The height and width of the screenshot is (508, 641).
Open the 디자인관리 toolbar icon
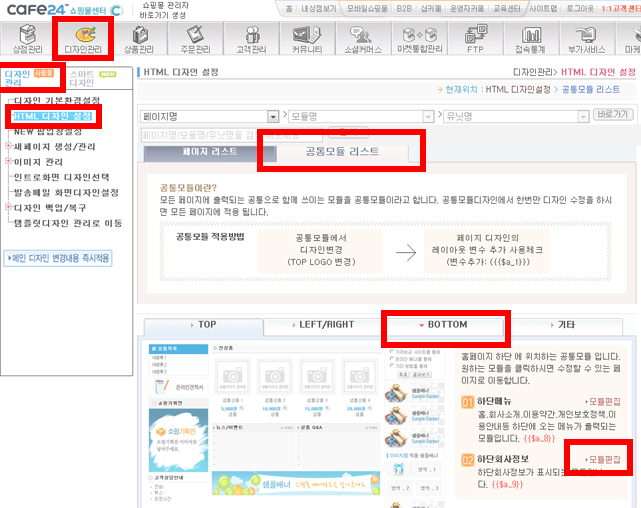coord(83,38)
